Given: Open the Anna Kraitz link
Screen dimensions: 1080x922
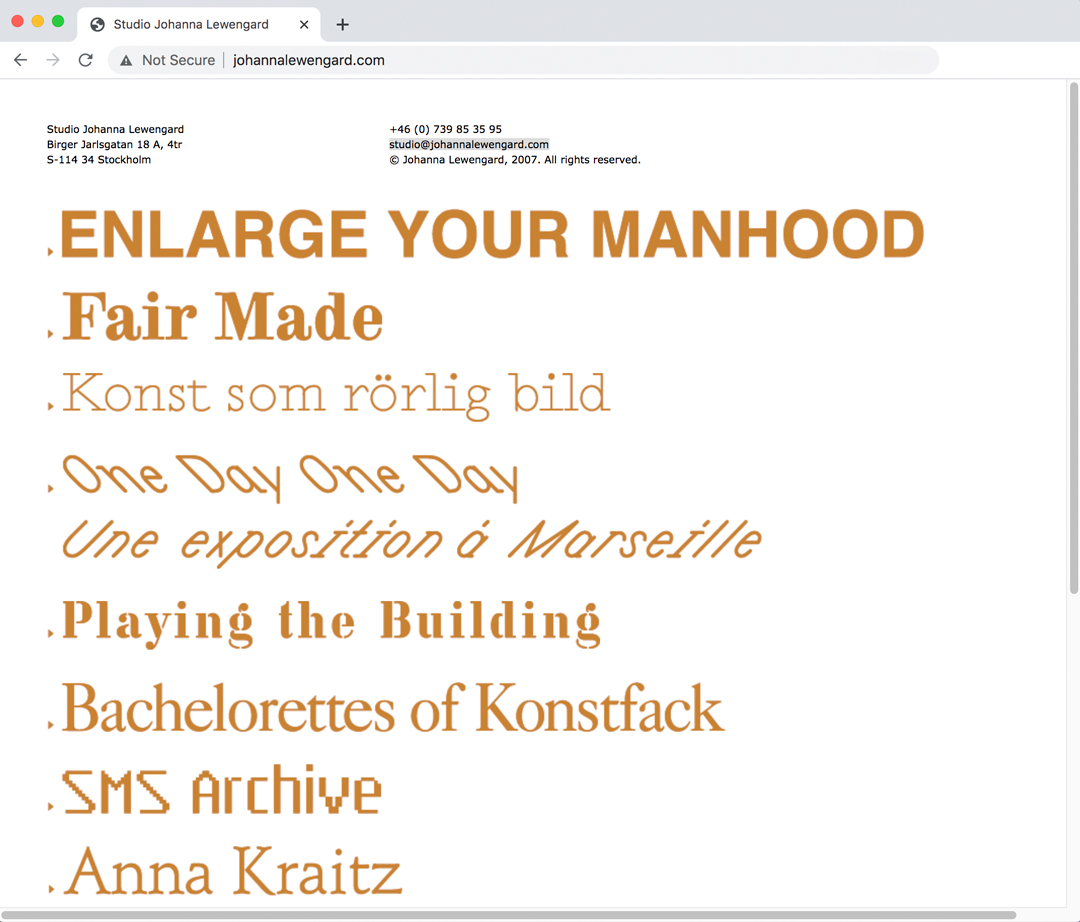Looking at the screenshot, I should 232,871.
